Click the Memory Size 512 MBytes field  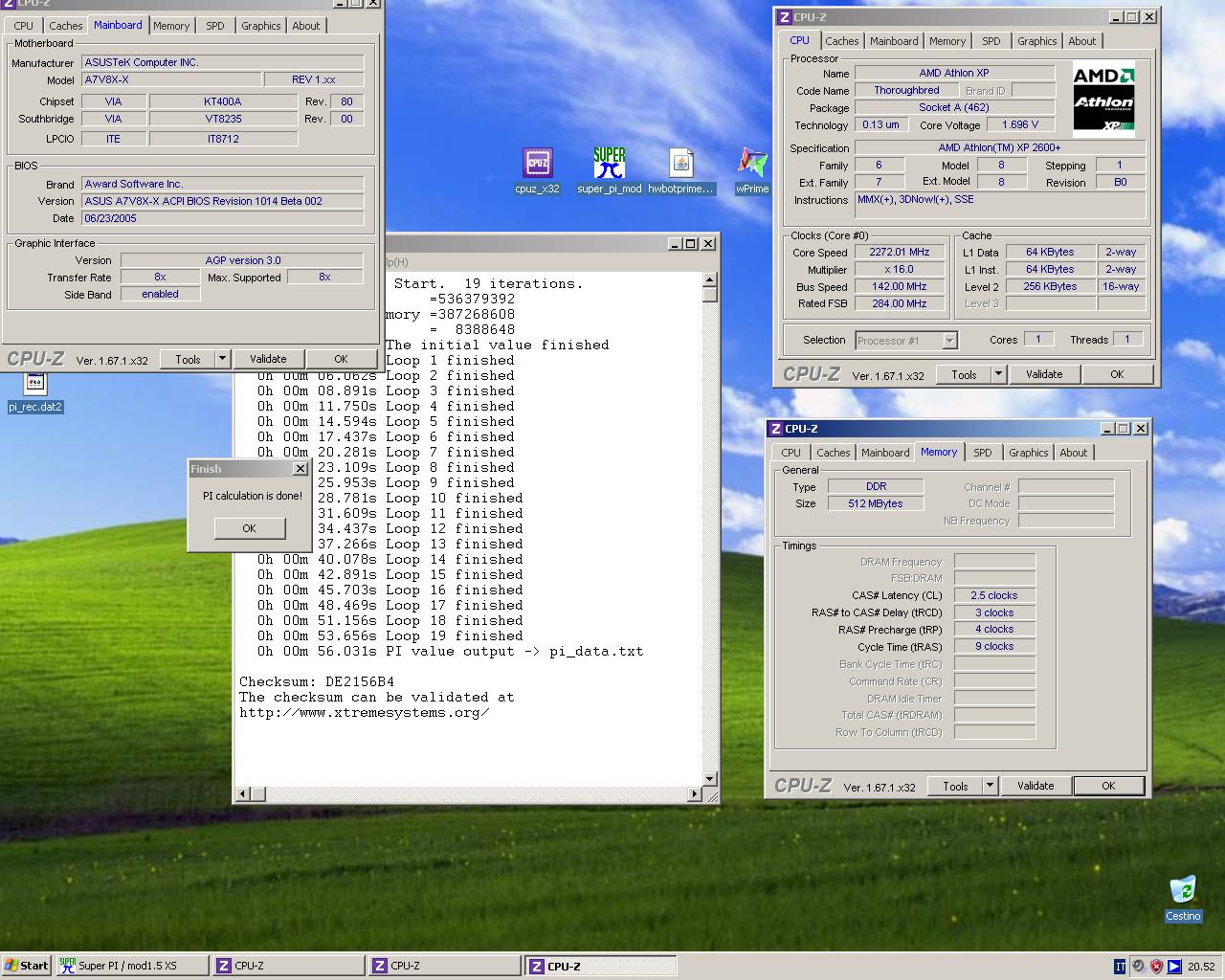point(876,503)
